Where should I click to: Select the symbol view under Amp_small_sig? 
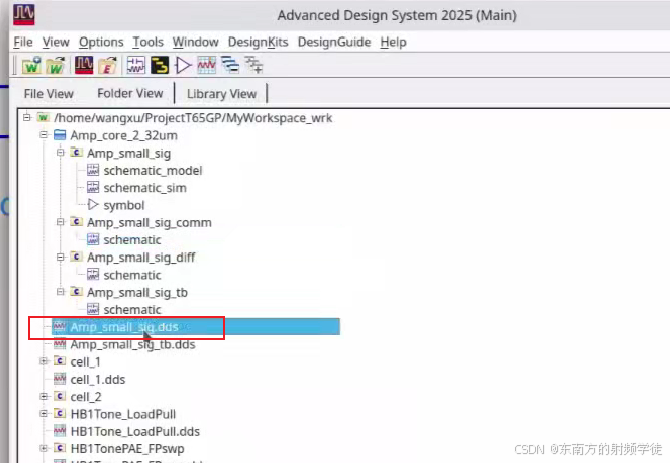[116, 205]
